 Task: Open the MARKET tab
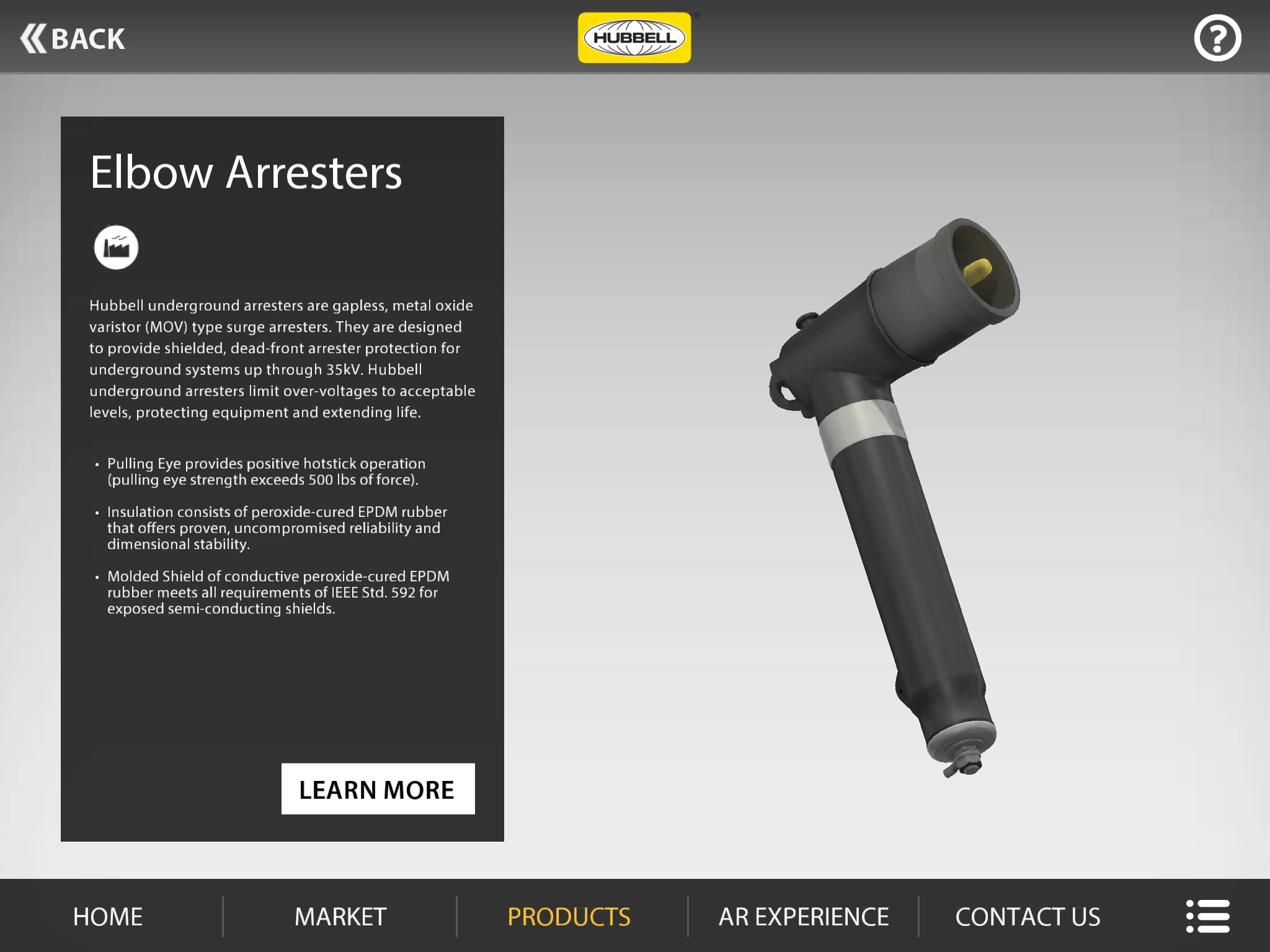point(340,917)
